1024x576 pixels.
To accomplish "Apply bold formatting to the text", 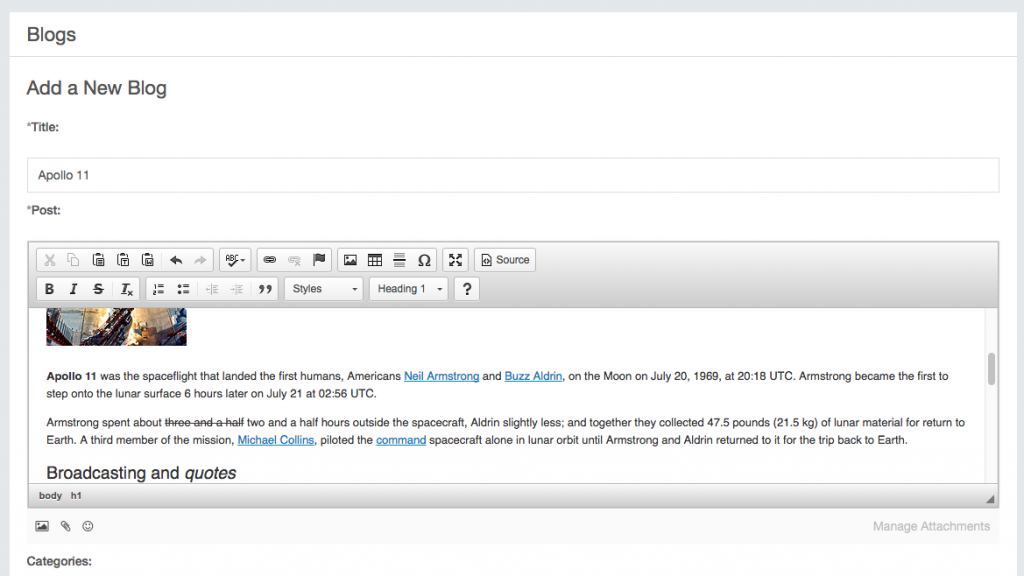I will [x=49, y=288].
